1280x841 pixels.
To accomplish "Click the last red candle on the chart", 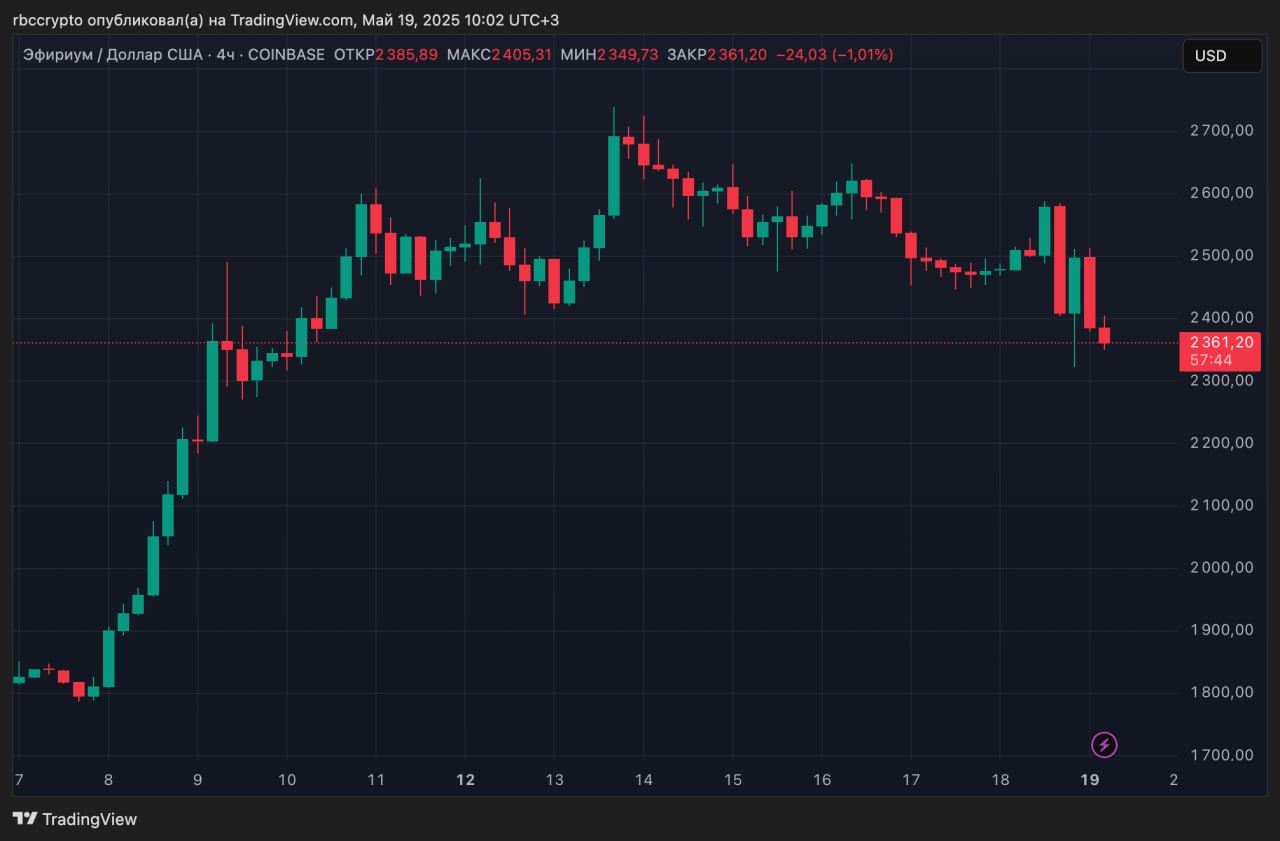I will (x=1104, y=336).
